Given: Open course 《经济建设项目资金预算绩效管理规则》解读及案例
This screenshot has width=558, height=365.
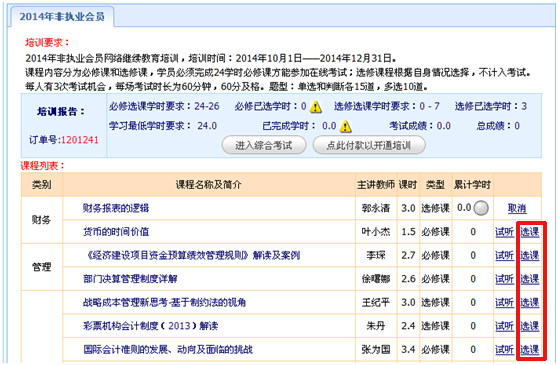Looking at the screenshot, I should point(193,255).
